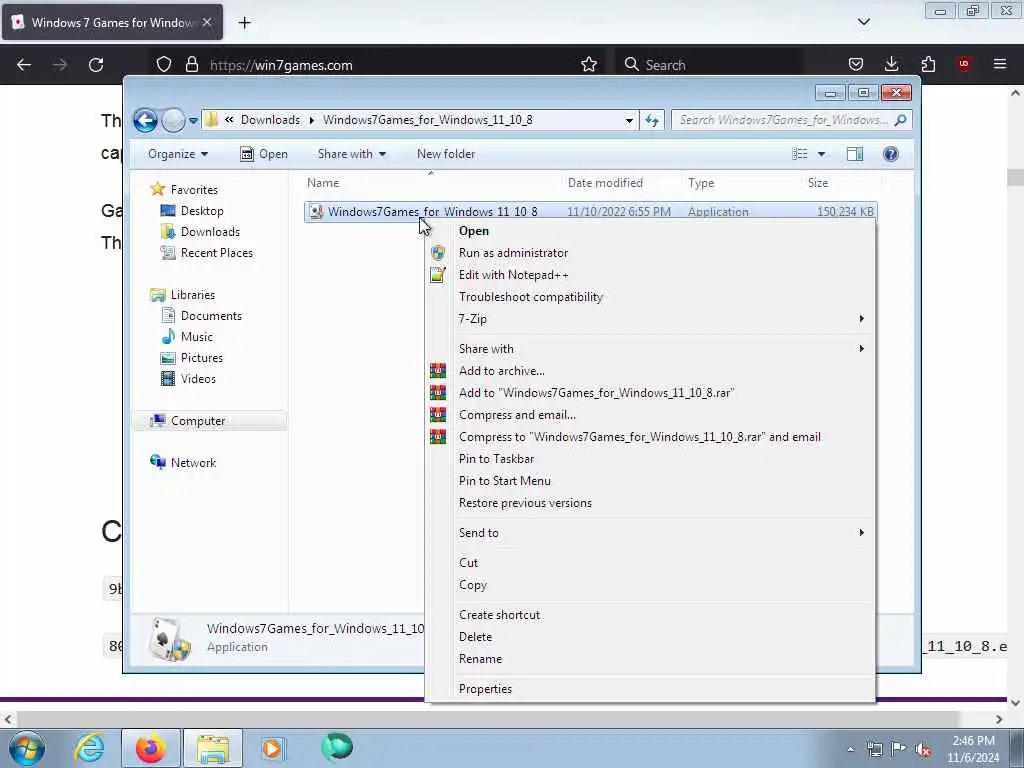1024x768 pixels.
Task: Expand the address bar history dropdown
Action: 629,120
